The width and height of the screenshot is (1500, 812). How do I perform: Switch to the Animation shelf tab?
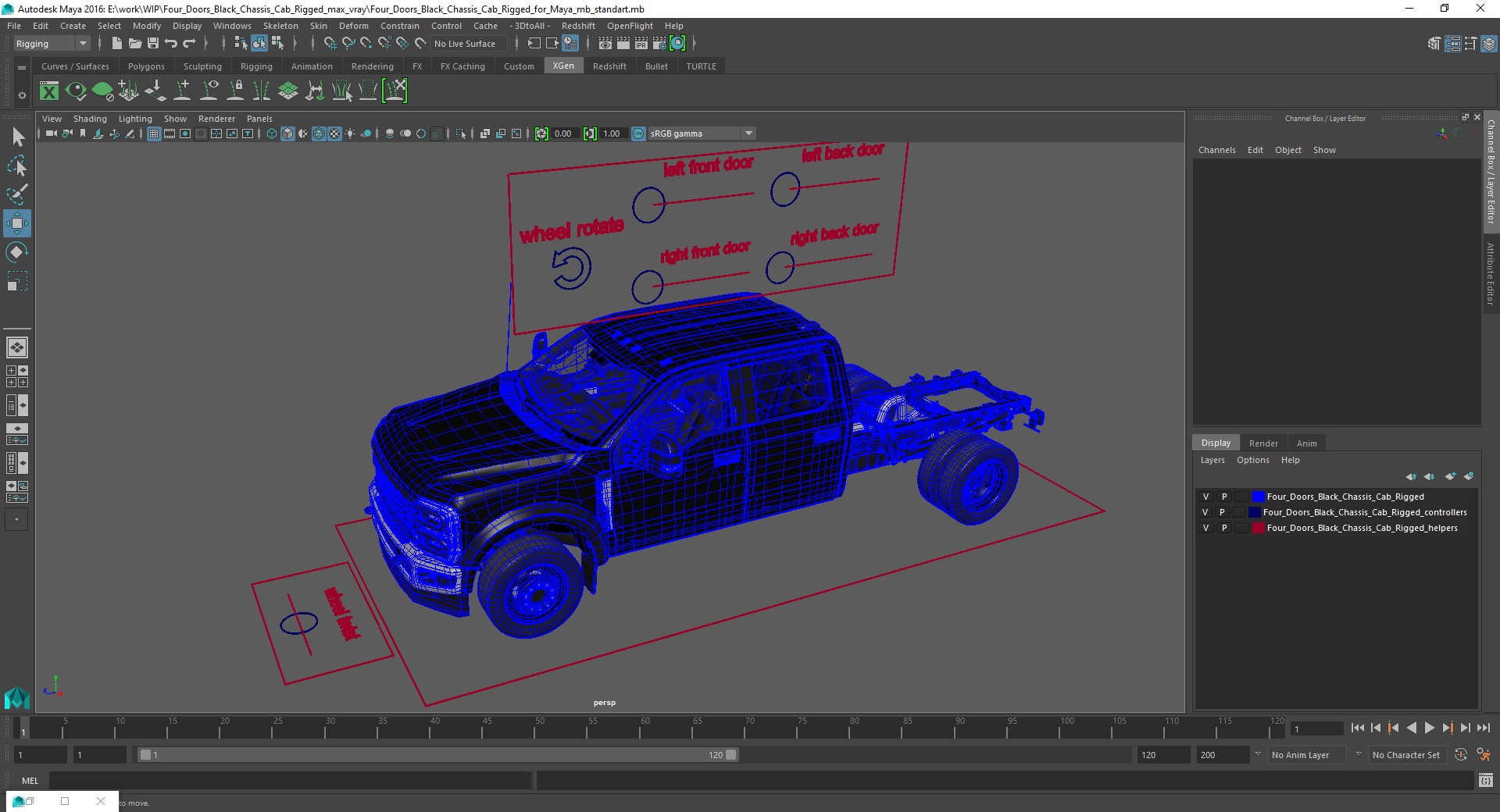pos(312,66)
